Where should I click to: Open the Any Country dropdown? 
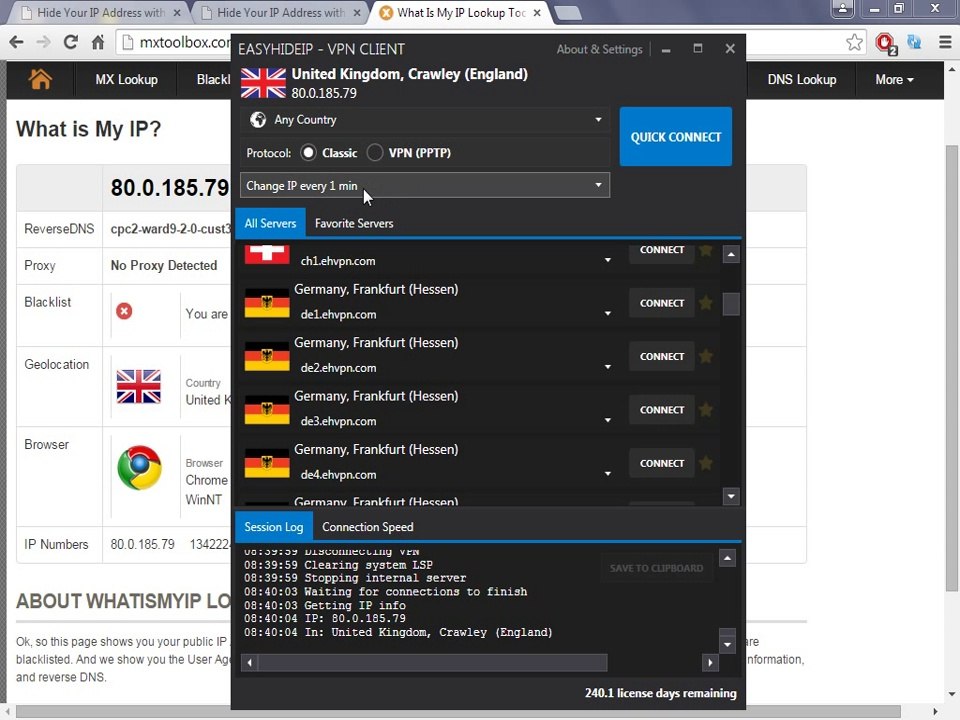425,119
